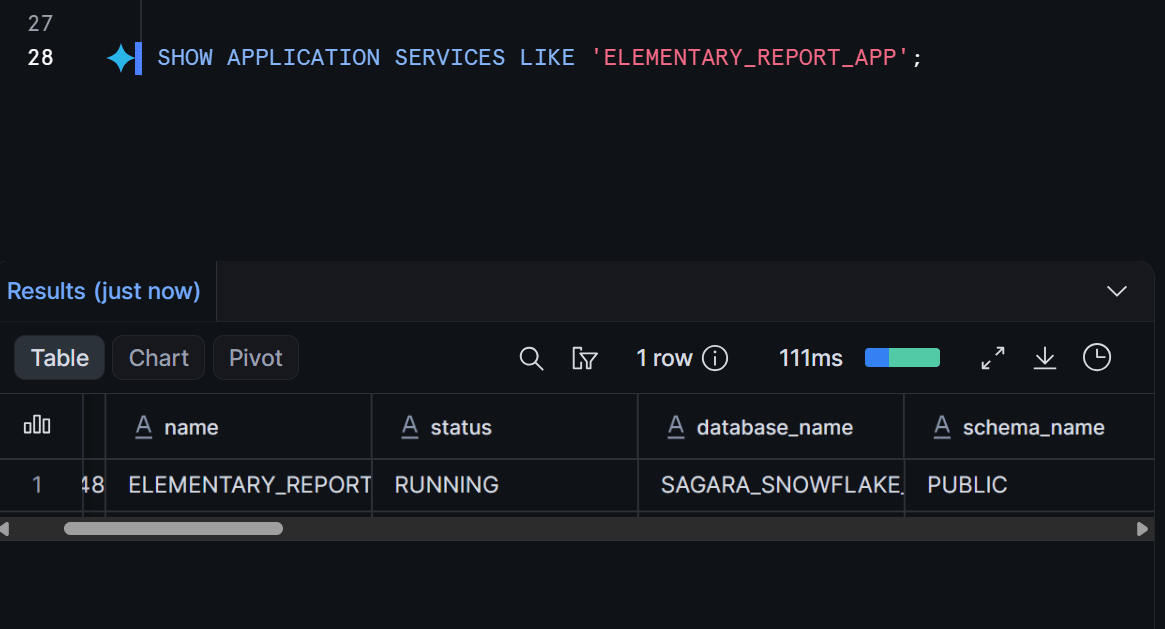Click the schema_name column header
The height and width of the screenshot is (629, 1165).
pos(1029,427)
